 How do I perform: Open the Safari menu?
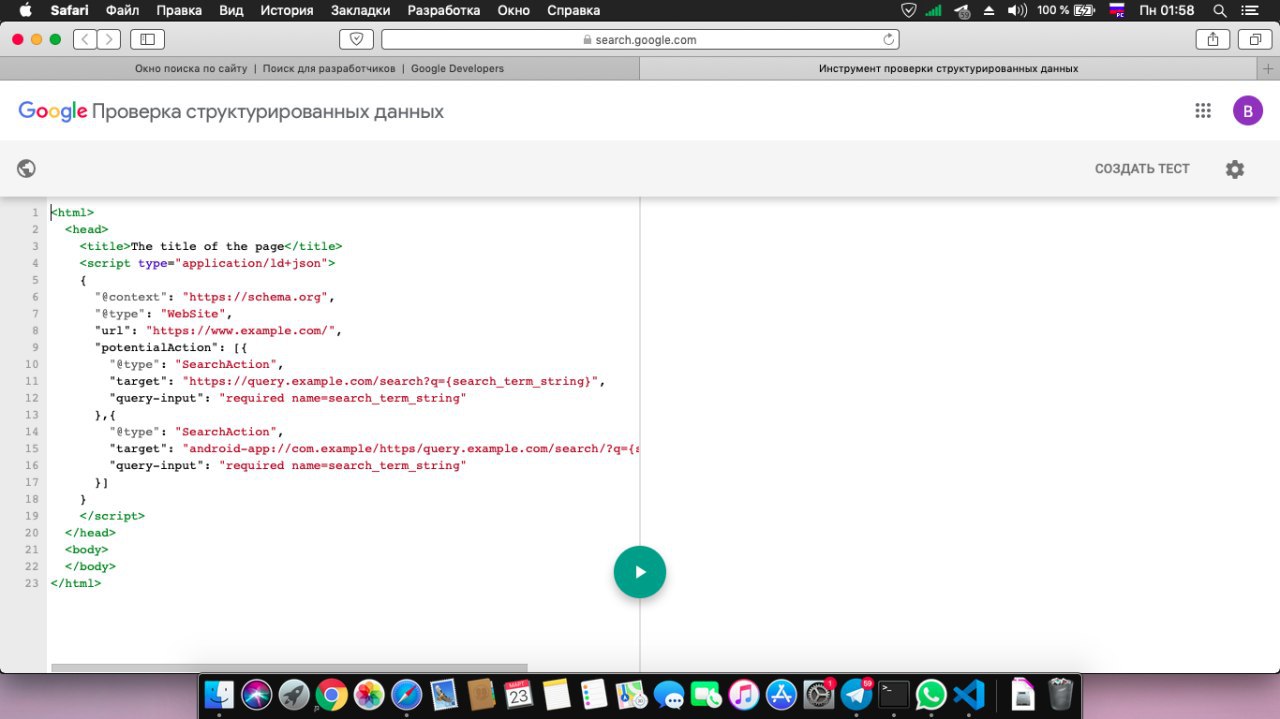pos(70,10)
